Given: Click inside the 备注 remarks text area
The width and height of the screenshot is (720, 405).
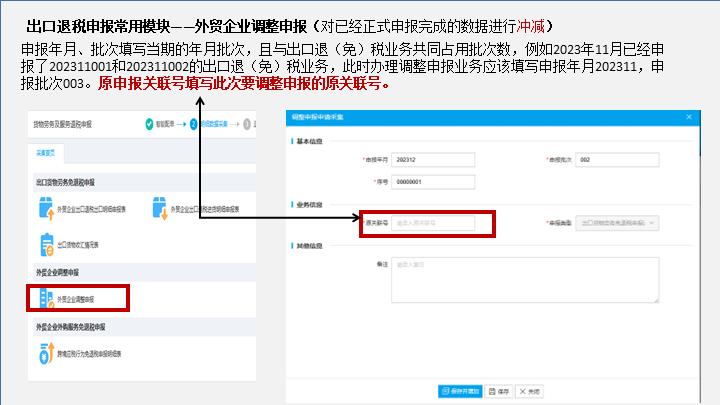Looking at the screenshot, I should (x=525, y=280).
